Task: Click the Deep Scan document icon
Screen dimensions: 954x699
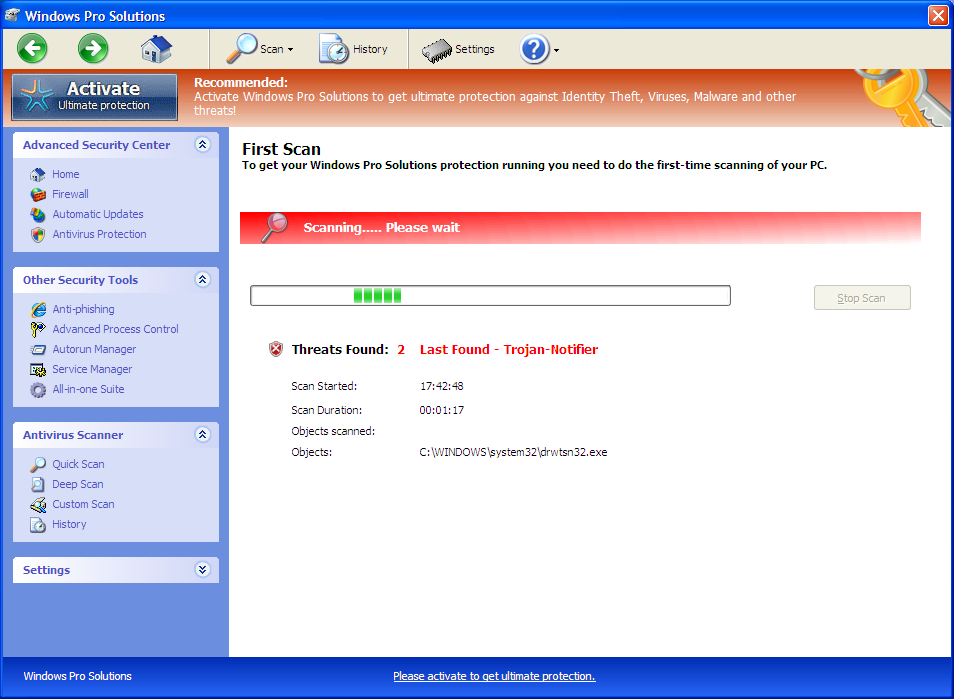Action: pos(38,485)
